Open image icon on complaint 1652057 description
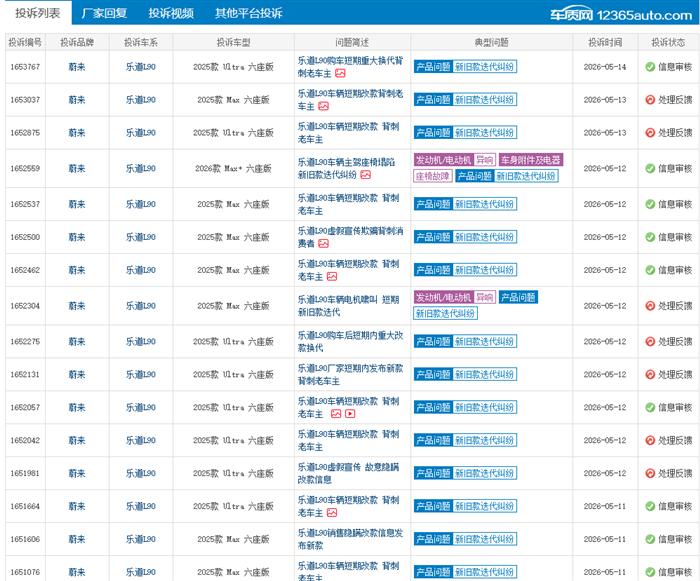The height and width of the screenshot is (581, 700). pos(336,414)
